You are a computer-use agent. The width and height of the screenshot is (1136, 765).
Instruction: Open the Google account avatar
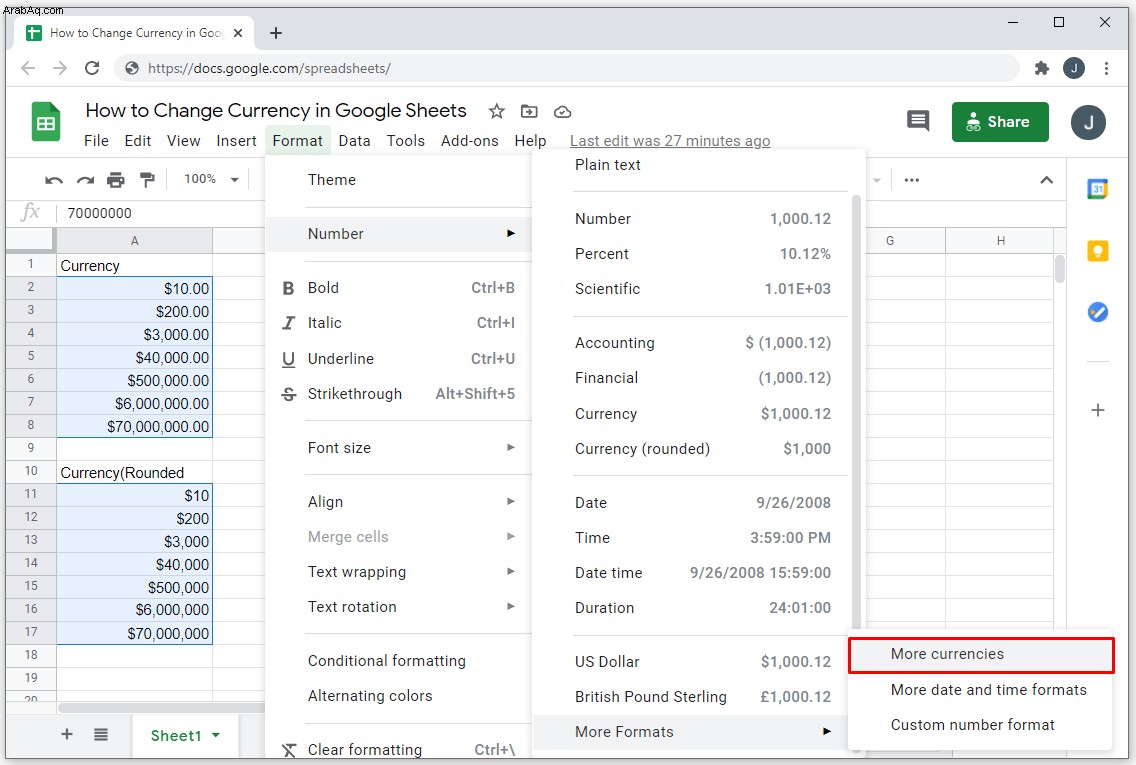pos(1088,122)
